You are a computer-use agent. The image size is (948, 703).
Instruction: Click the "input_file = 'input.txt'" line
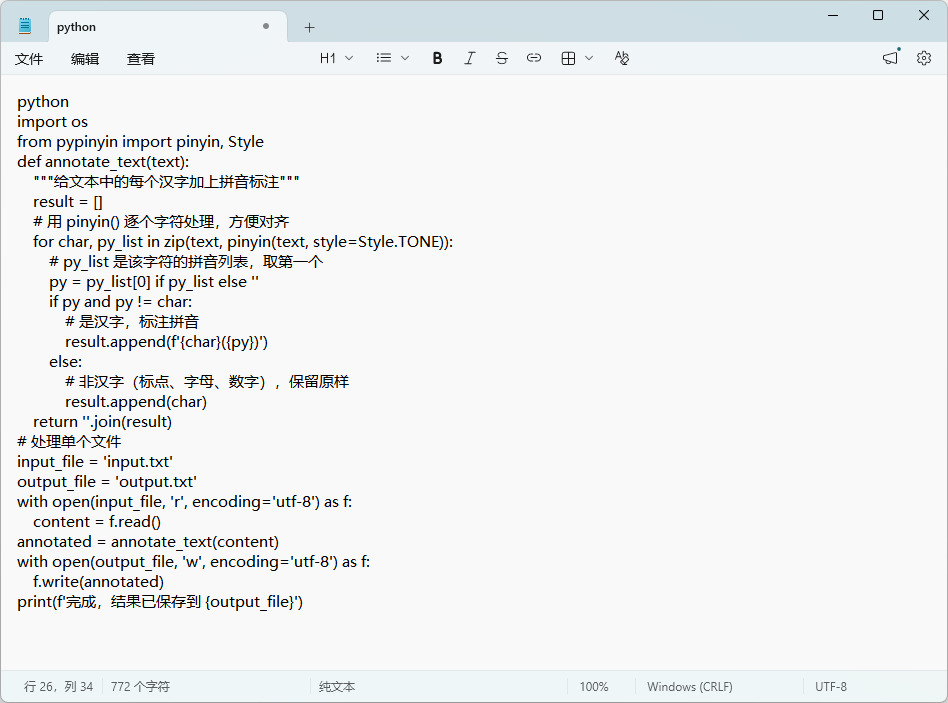coord(95,461)
